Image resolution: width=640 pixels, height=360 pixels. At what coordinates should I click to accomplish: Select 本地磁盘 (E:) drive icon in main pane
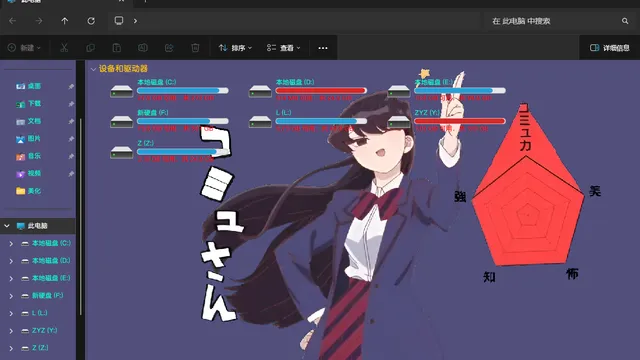click(399, 91)
